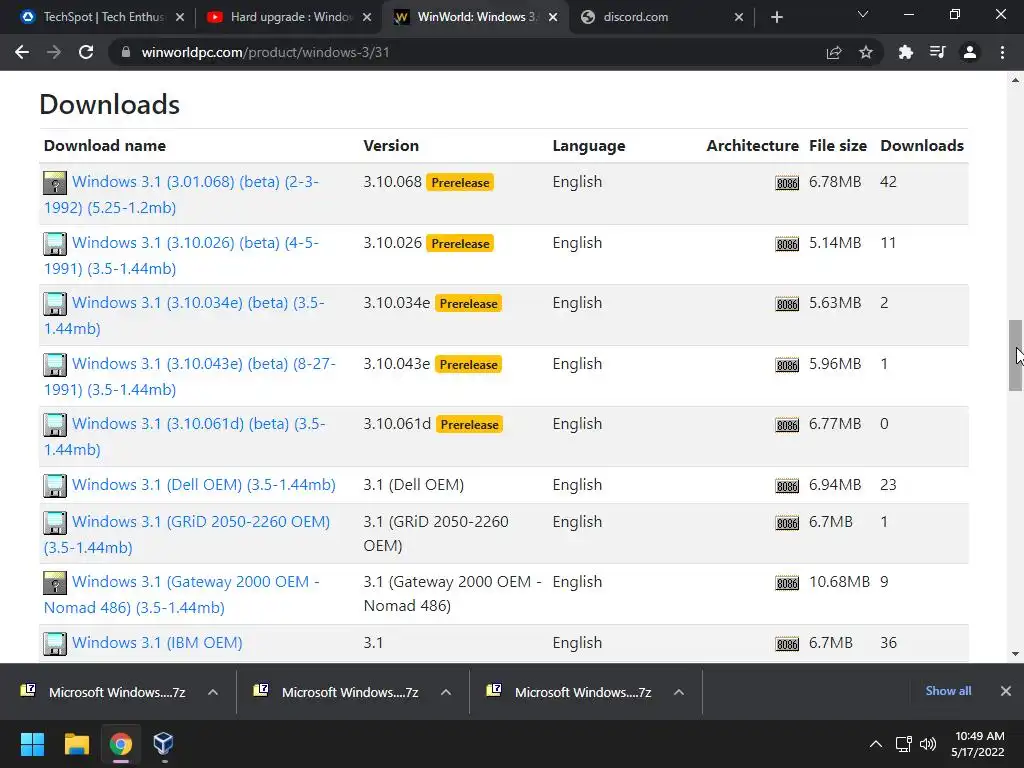The width and height of the screenshot is (1024, 768).
Task: Click the floppy icon for Windows 3.1 (3.10.034e)
Action: [55, 304]
